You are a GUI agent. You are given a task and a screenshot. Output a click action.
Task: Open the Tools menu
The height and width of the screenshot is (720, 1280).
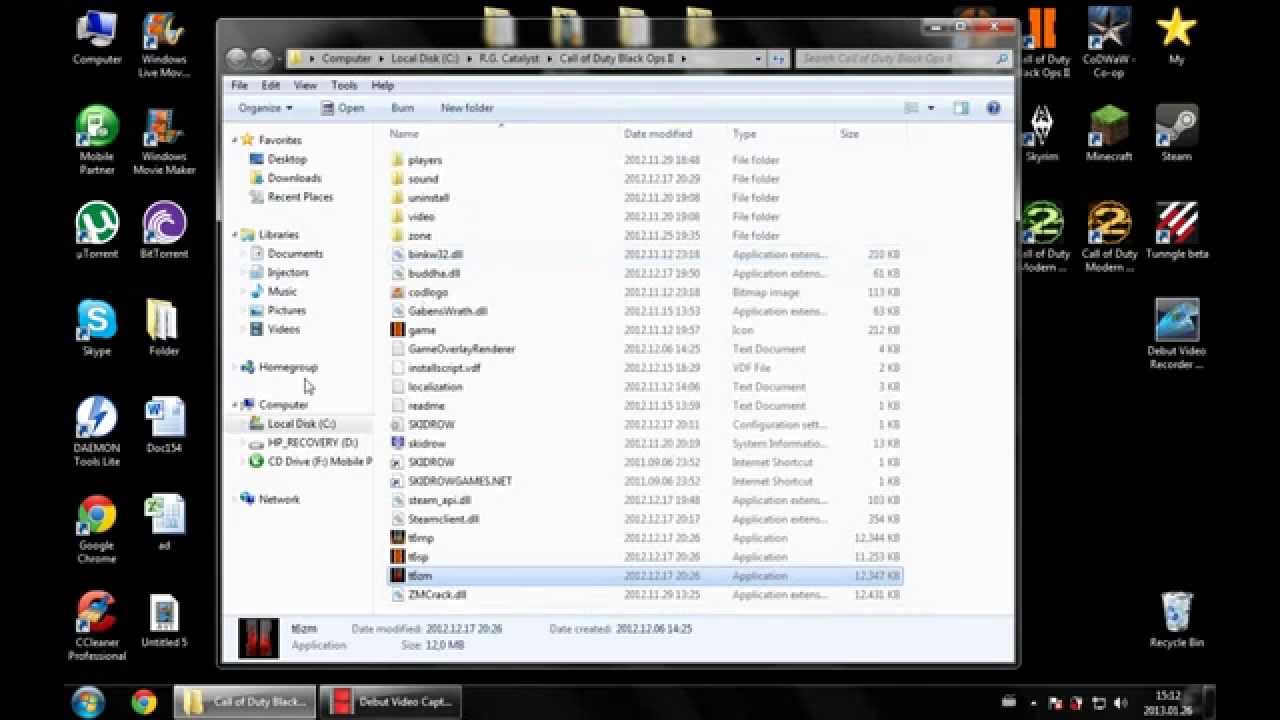tap(344, 86)
